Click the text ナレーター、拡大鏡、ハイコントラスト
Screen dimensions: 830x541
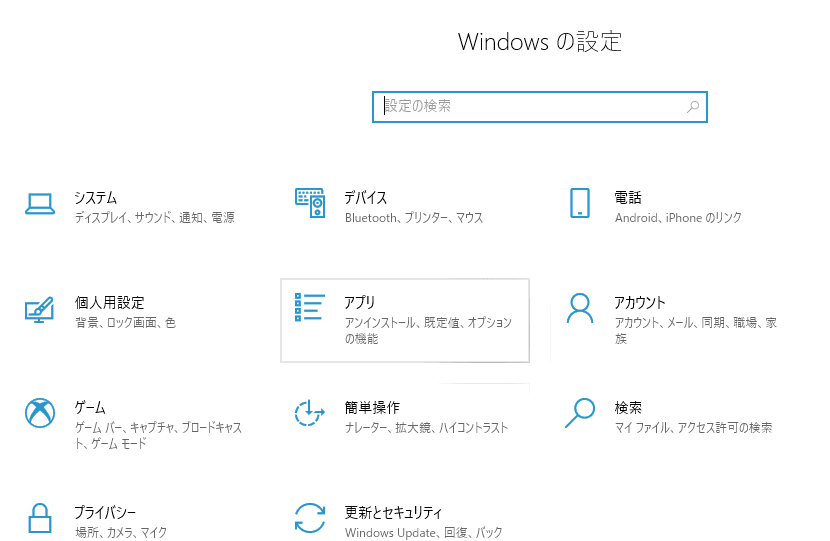(426, 427)
